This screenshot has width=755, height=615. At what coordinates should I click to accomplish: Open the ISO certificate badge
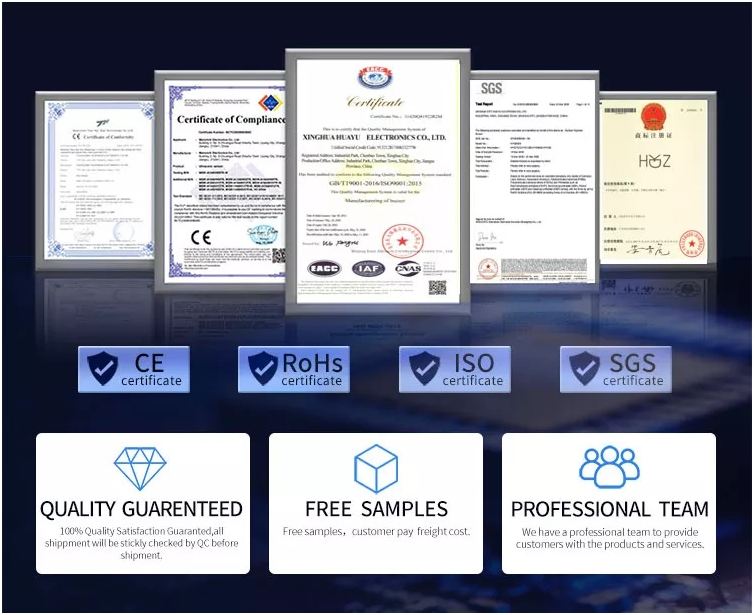click(x=455, y=369)
